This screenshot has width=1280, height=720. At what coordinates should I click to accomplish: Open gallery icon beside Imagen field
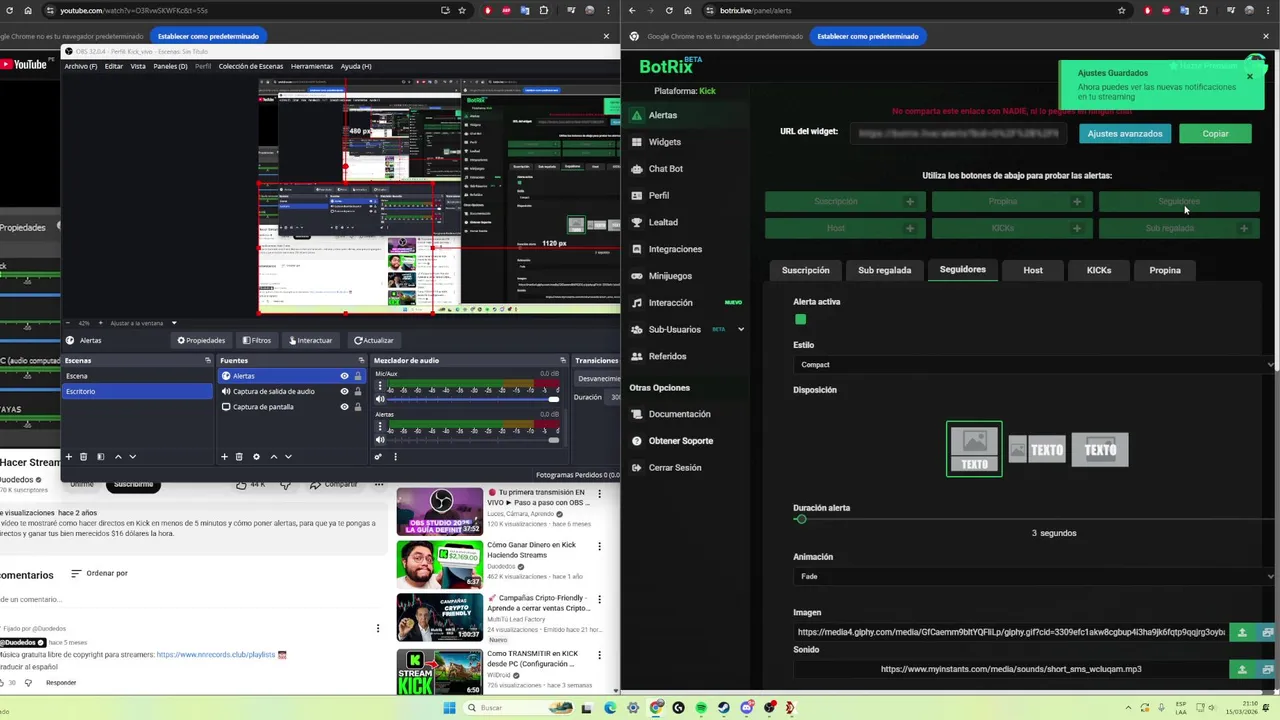click(1267, 632)
